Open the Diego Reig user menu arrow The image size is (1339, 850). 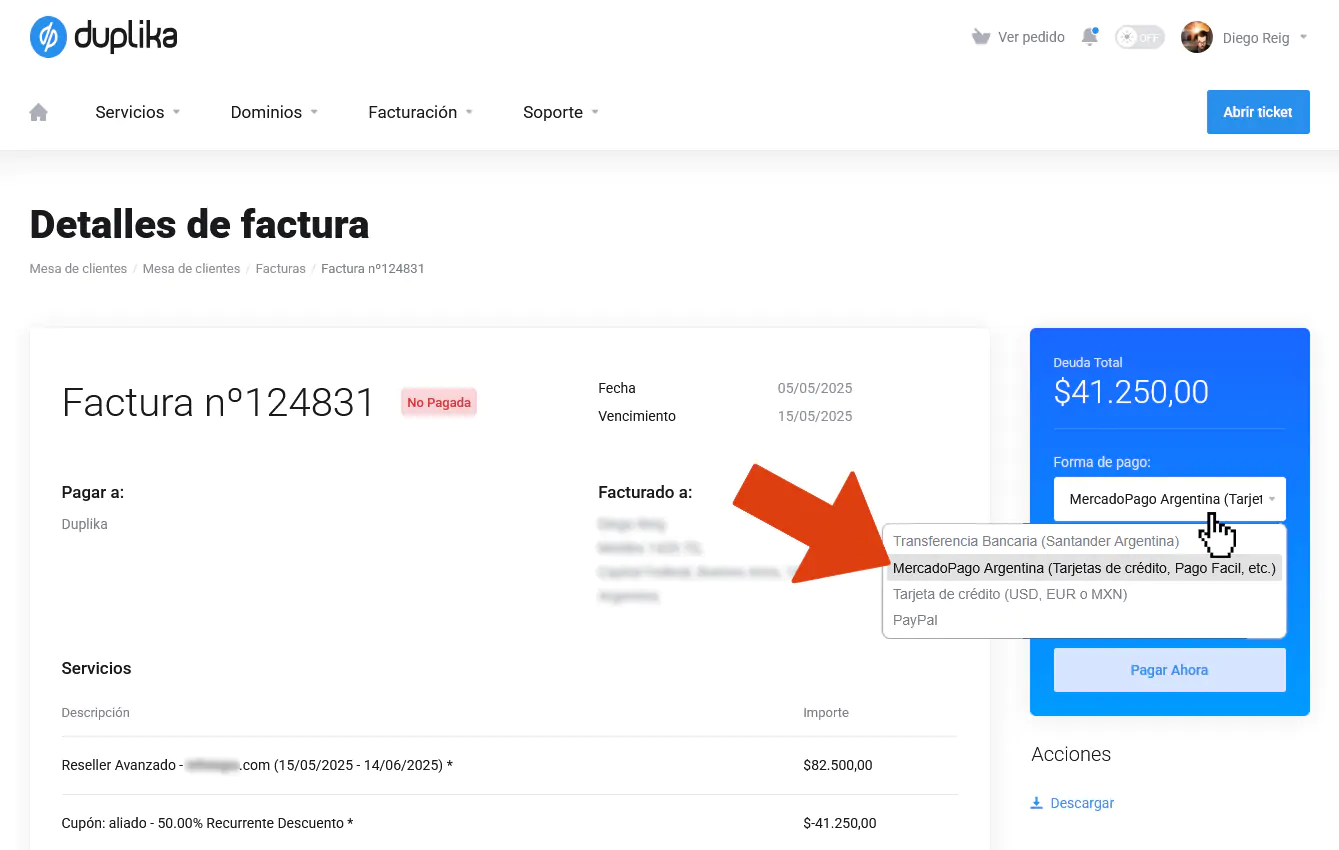click(1303, 38)
